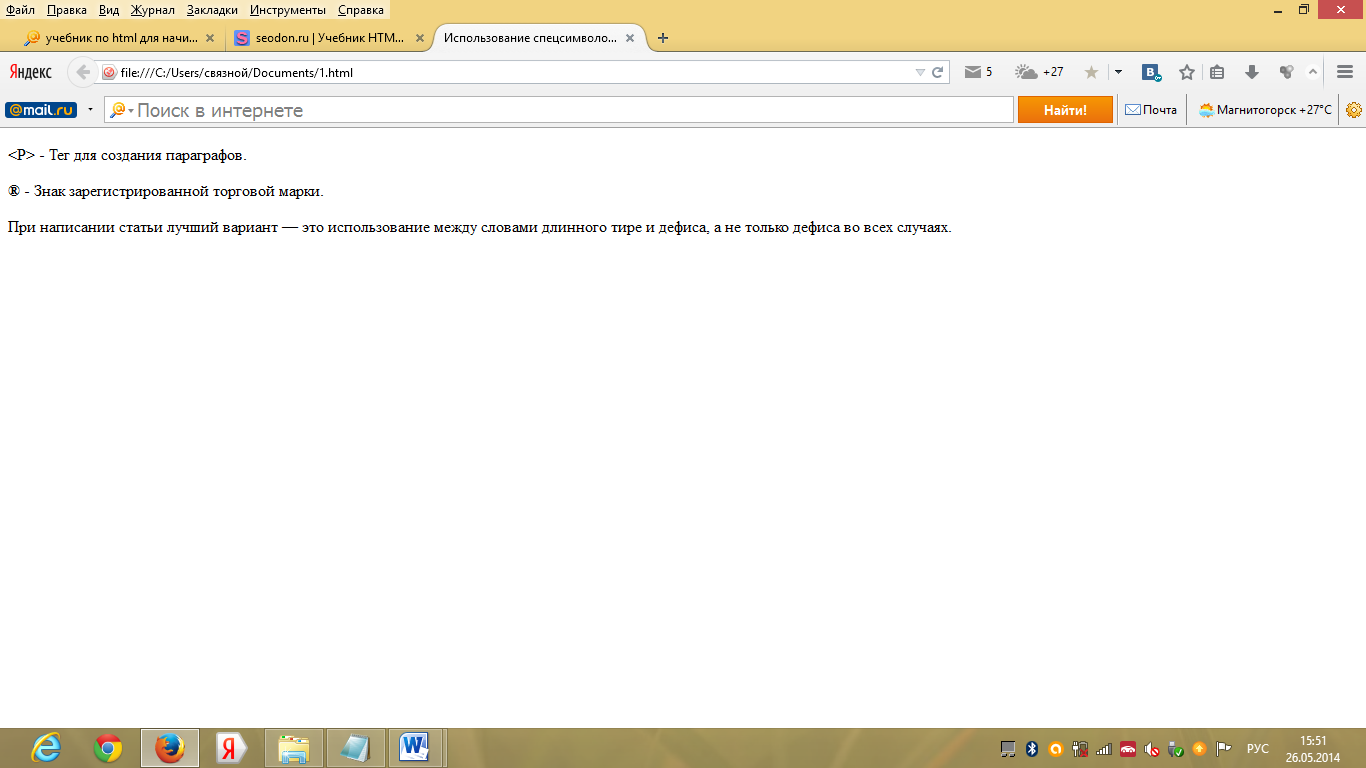The height and width of the screenshot is (768, 1366).
Task: Click the Yandex logo button
Action: 31,72
